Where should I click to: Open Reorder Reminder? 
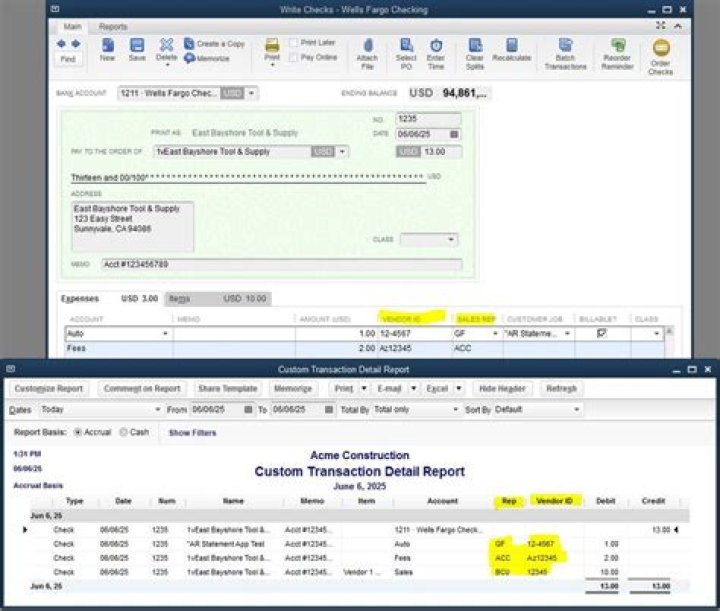617,54
